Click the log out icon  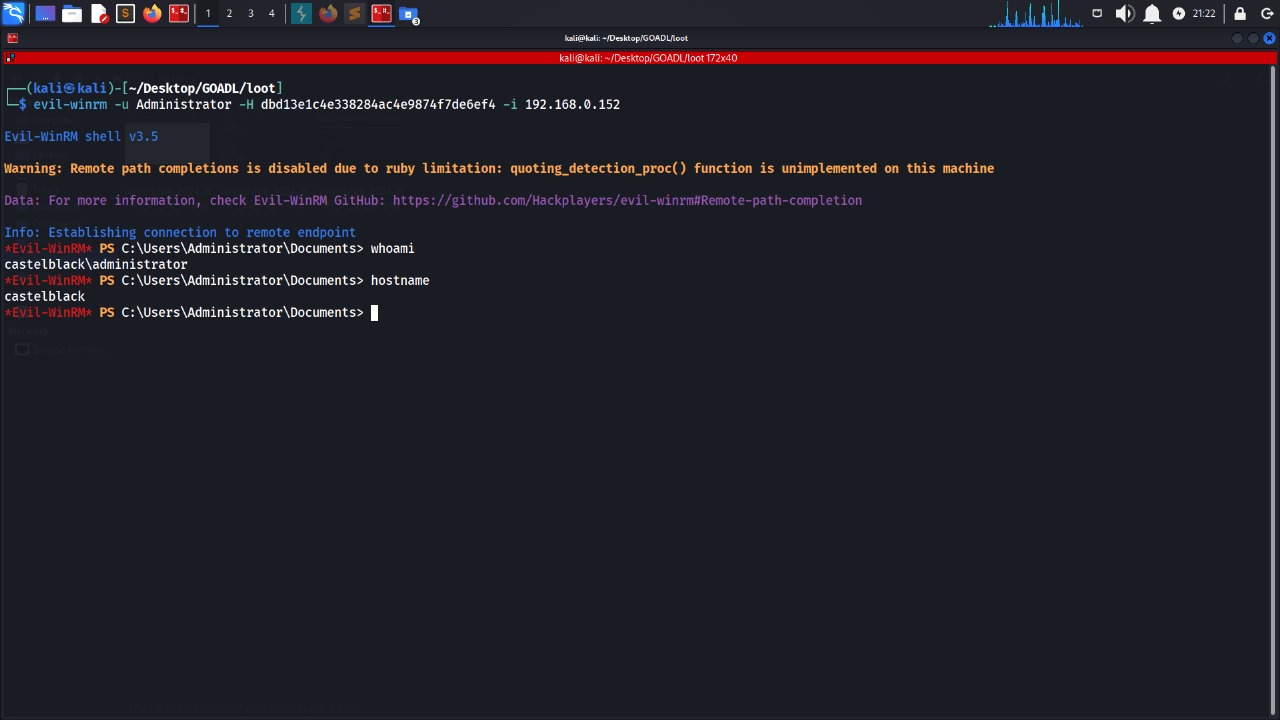tap(1267, 13)
